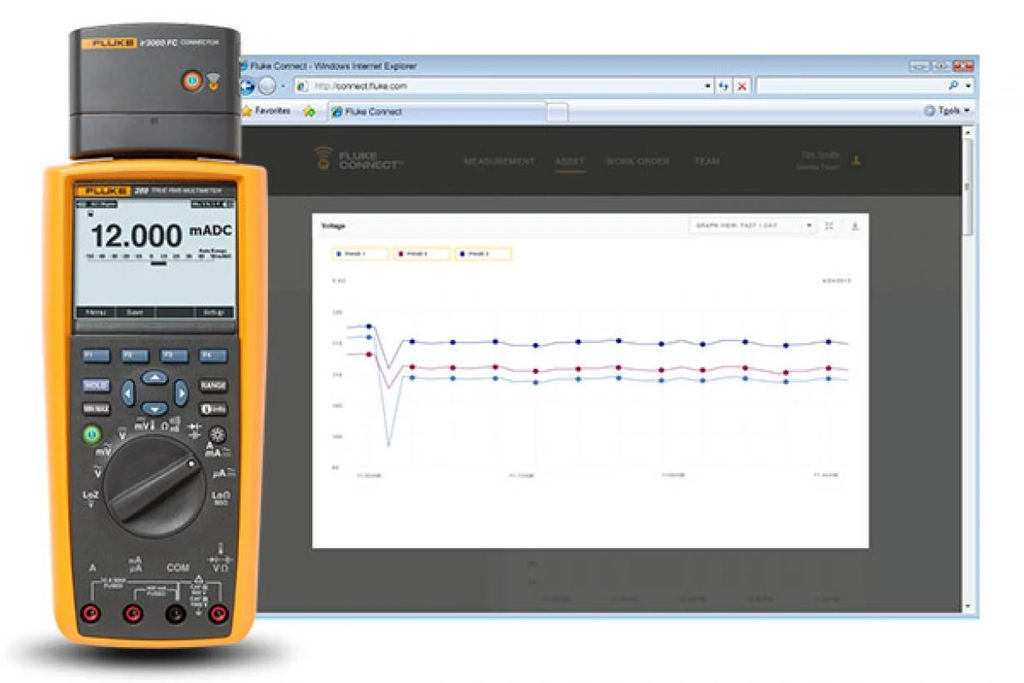Click the Favorites star icon
The image size is (1024, 683).
tap(248, 111)
